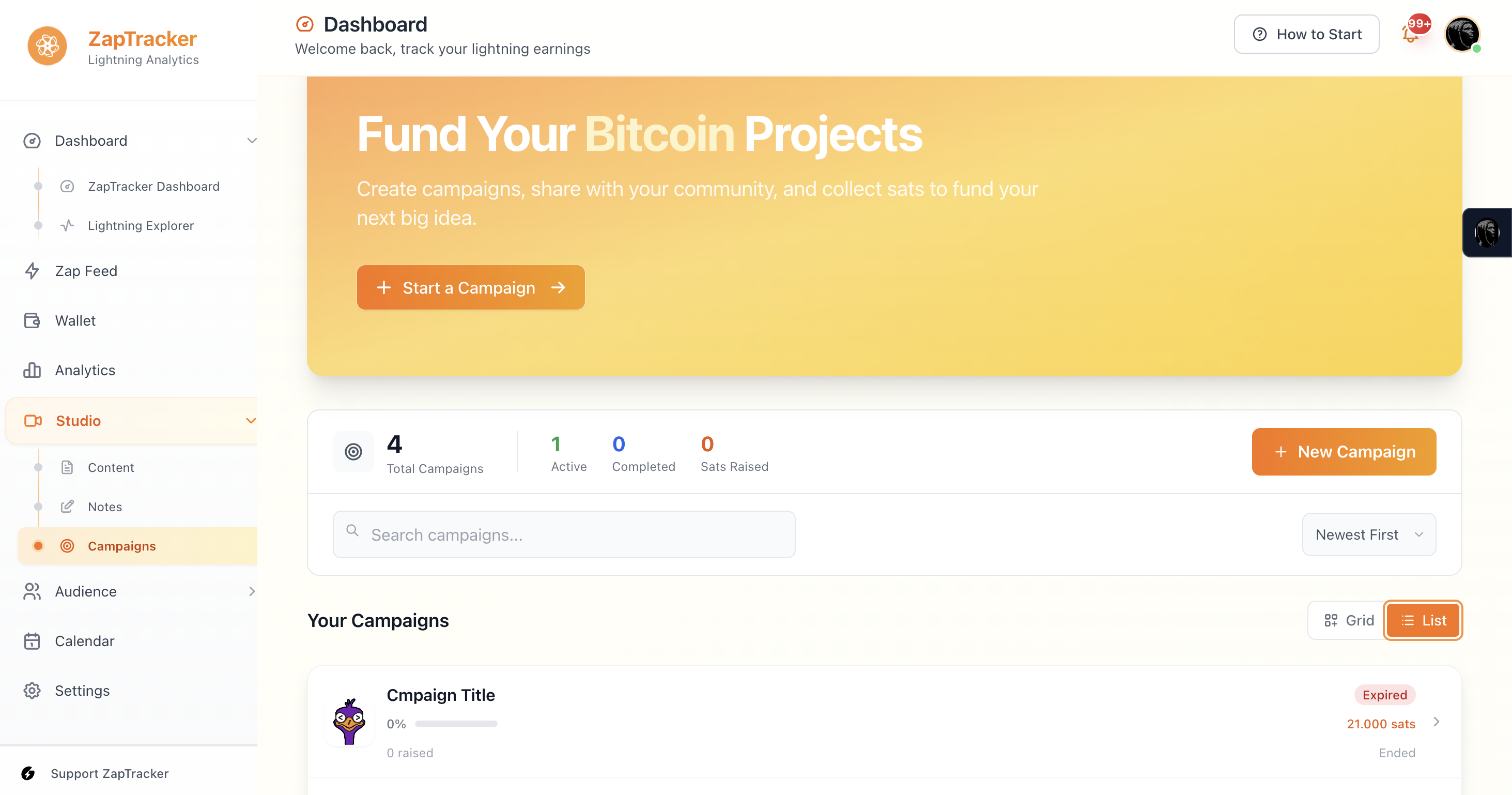Click floating avatar widget on right edge
The image size is (1512, 795).
point(1487,233)
